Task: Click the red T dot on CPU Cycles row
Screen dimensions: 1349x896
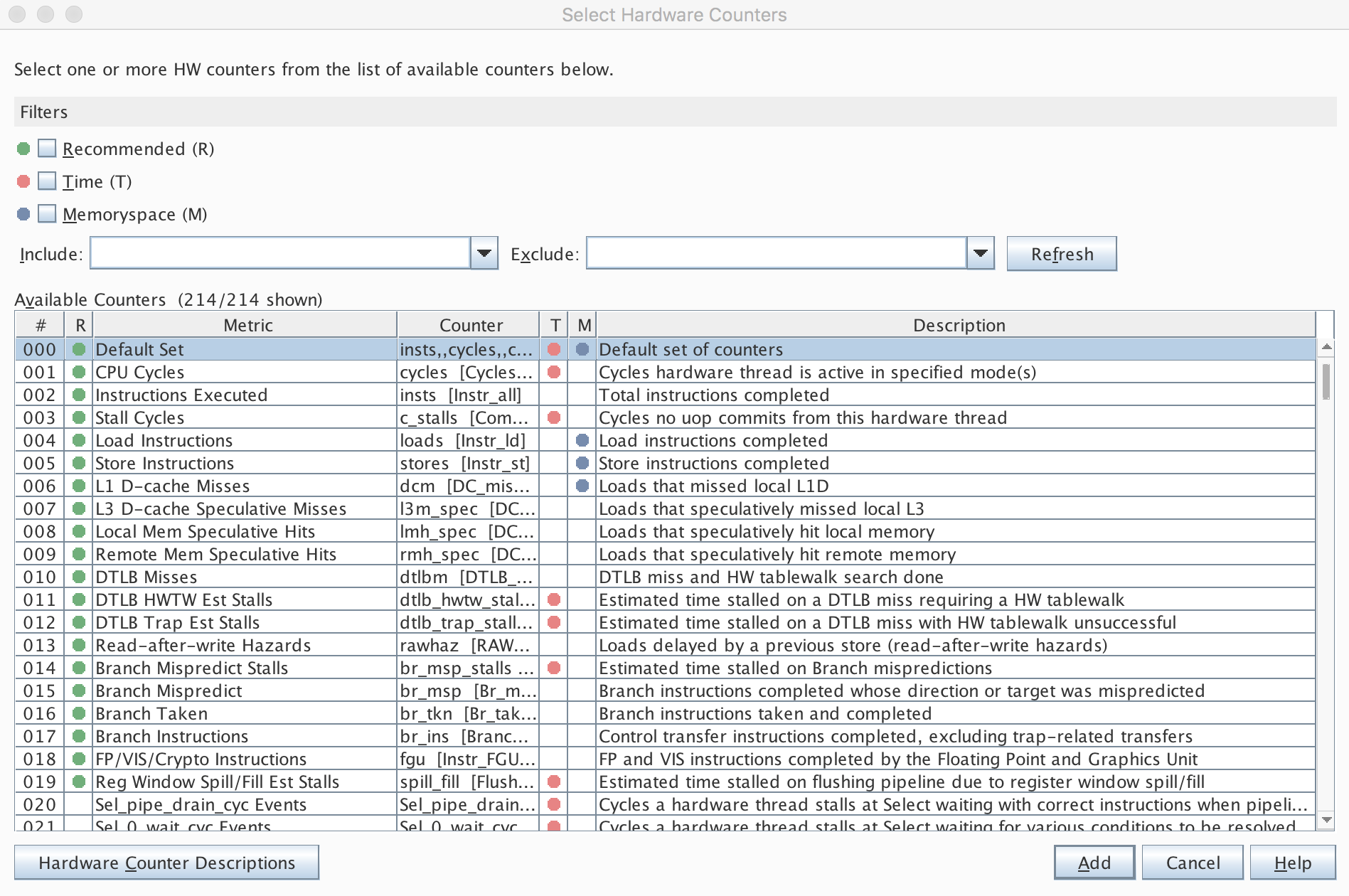Action: coord(554,372)
